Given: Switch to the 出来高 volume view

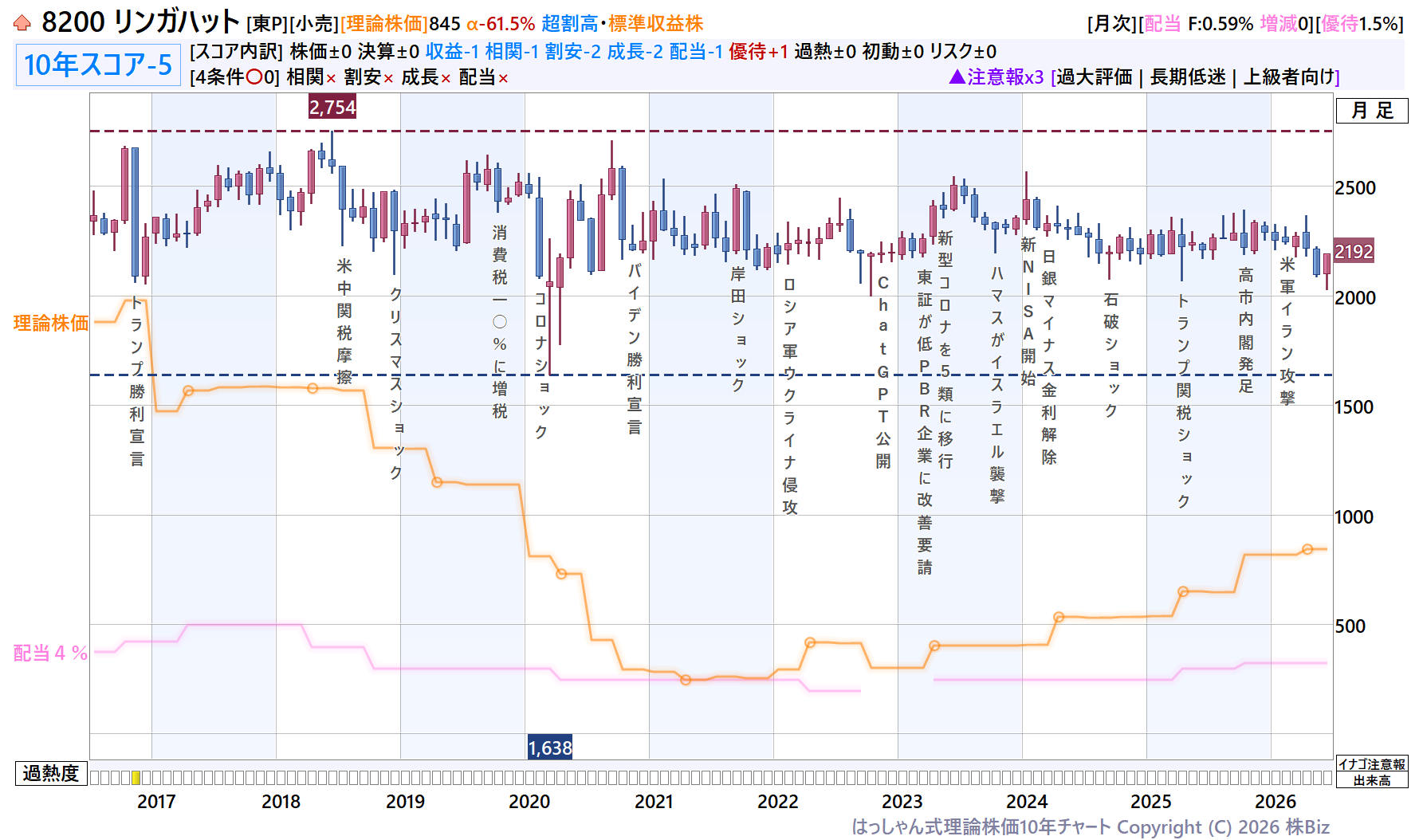Looking at the screenshot, I should [1372, 780].
